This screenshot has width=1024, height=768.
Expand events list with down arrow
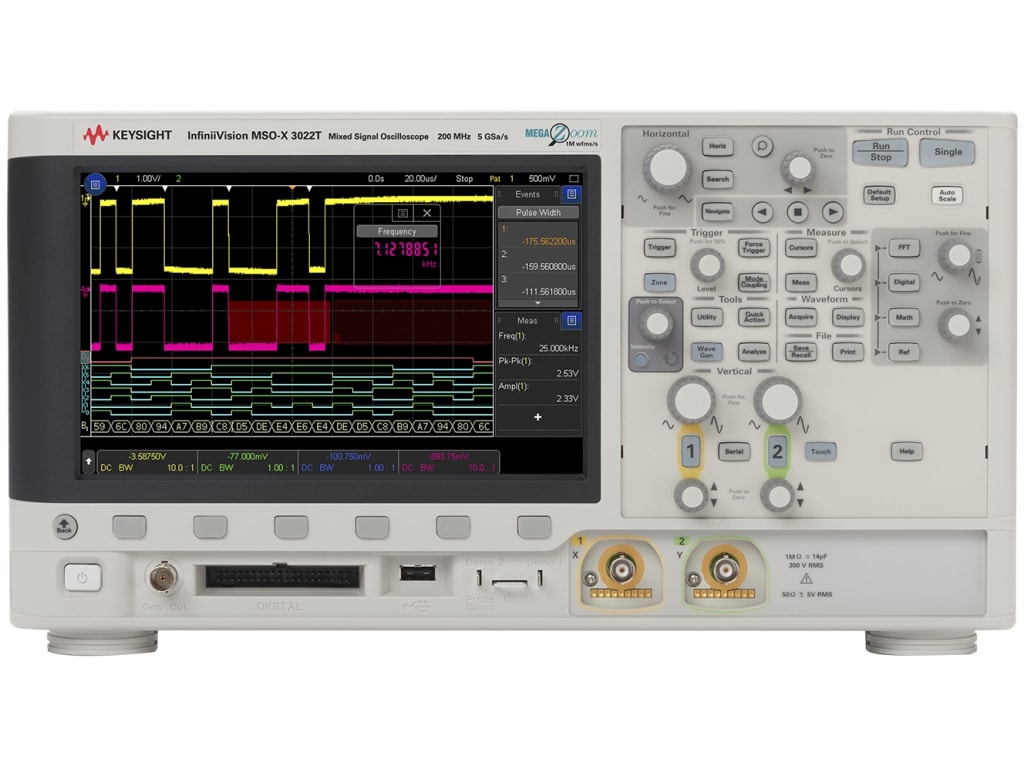(x=537, y=303)
